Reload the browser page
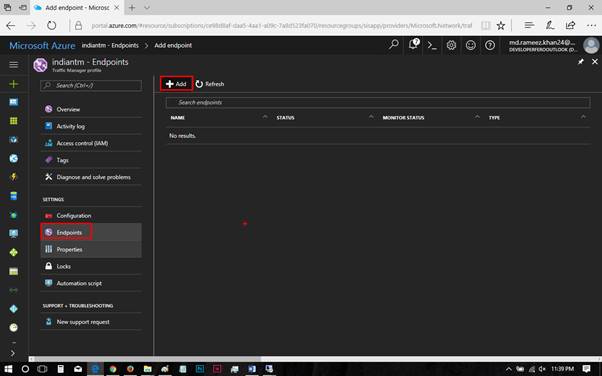602x376 pixels. tap(51, 26)
